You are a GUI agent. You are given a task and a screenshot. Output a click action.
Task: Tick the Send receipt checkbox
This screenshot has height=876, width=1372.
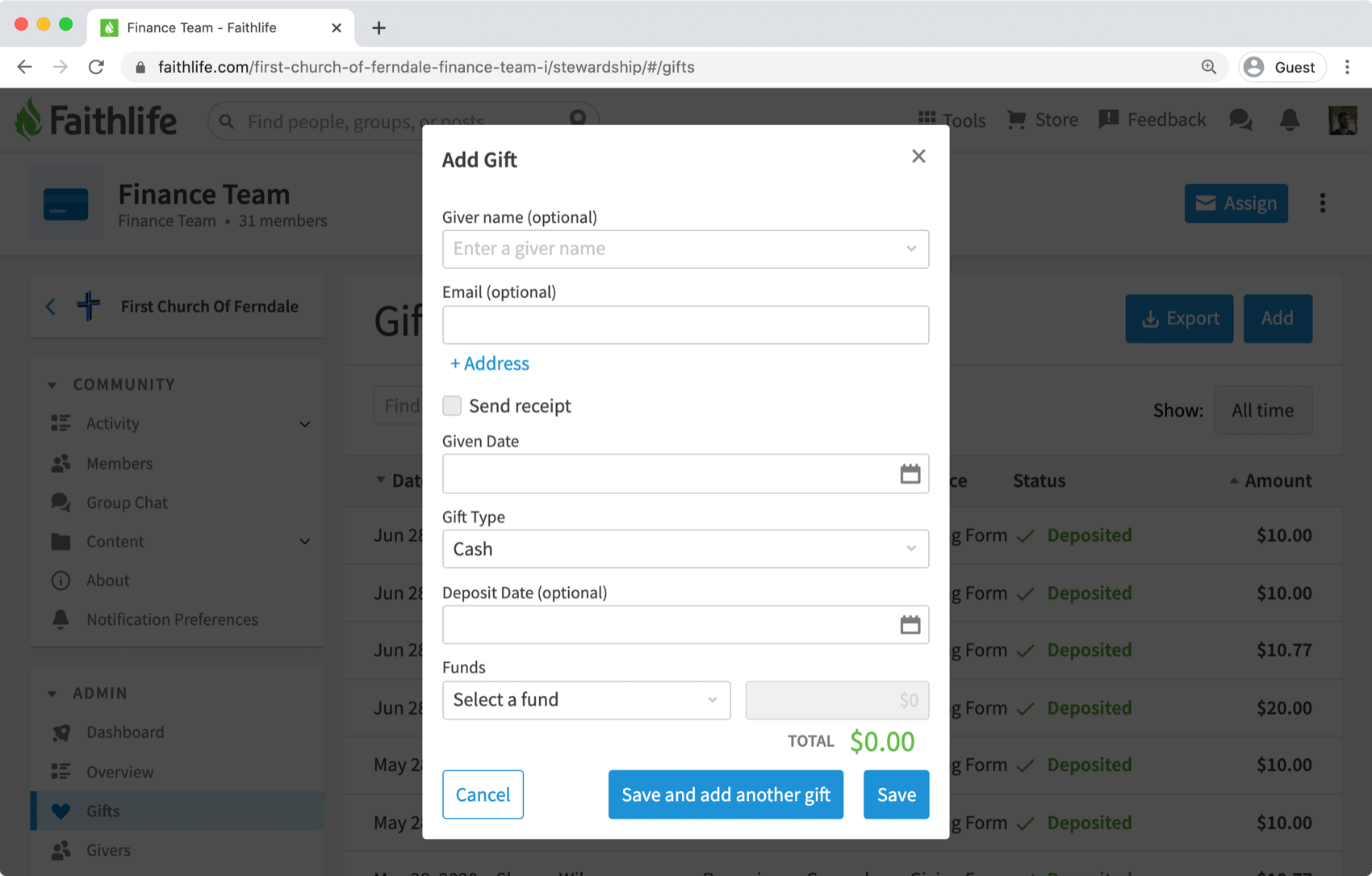click(452, 405)
